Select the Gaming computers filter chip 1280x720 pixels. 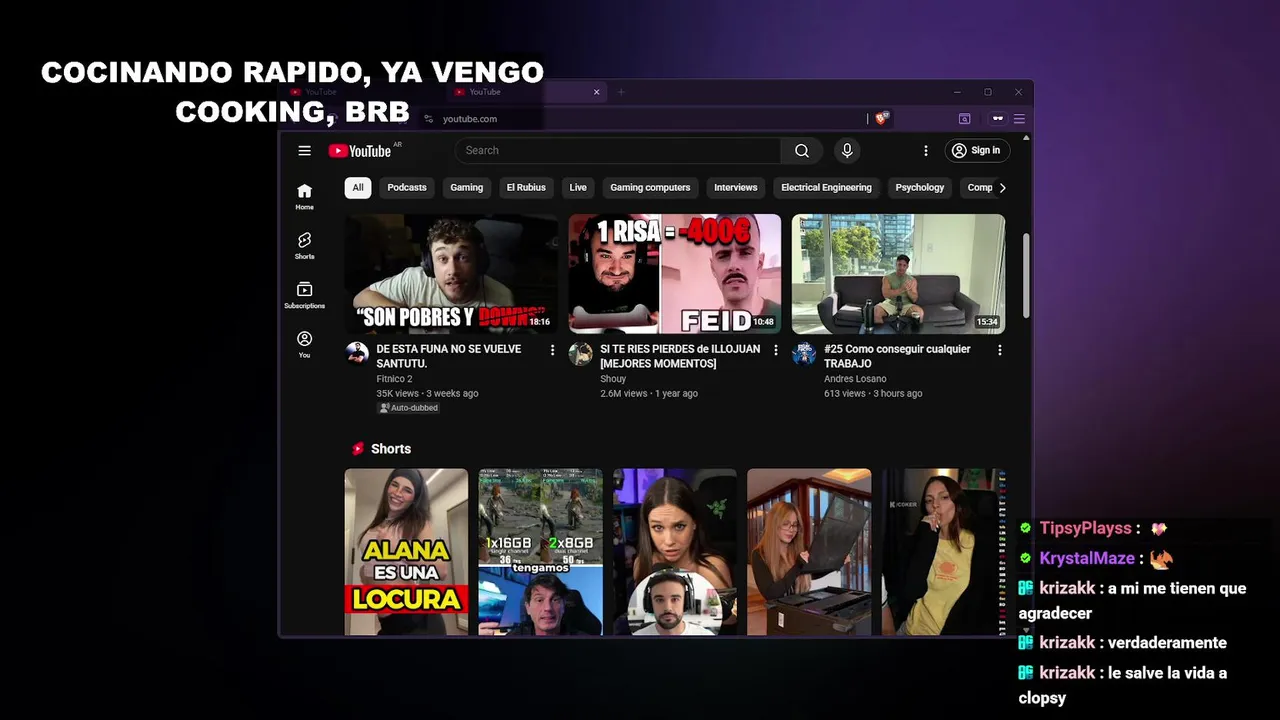(650, 188)
